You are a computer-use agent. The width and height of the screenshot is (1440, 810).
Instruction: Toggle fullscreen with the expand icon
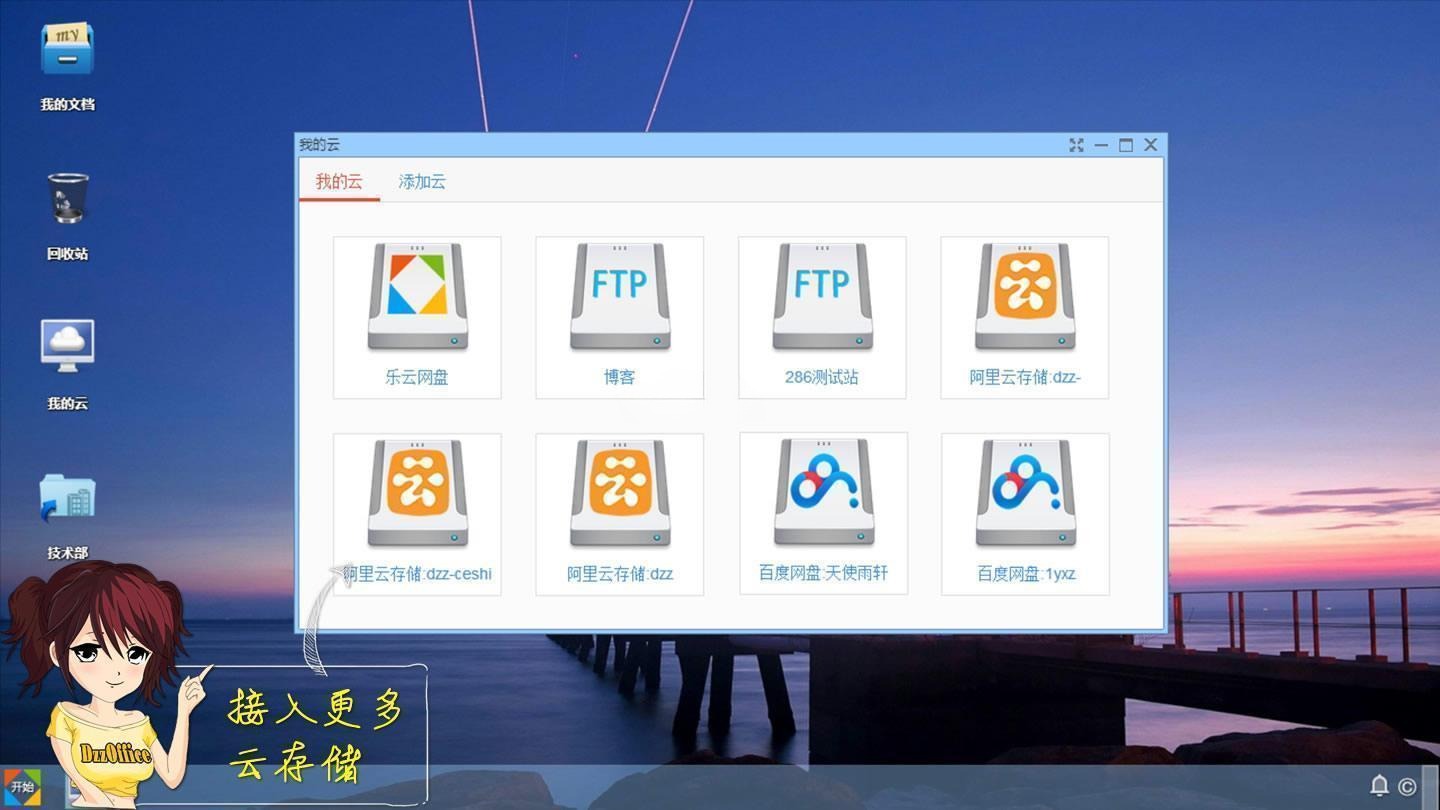click(x=1076, y=145)
